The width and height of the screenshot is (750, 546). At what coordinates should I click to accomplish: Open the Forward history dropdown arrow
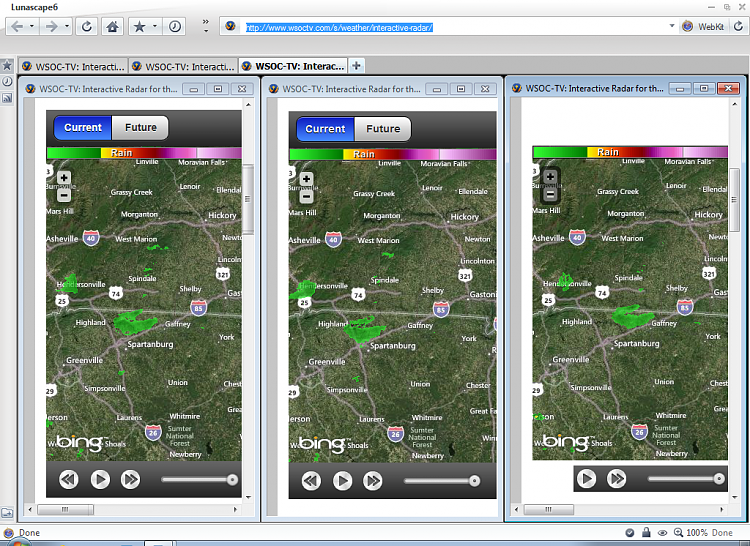[x=66, y=26]
